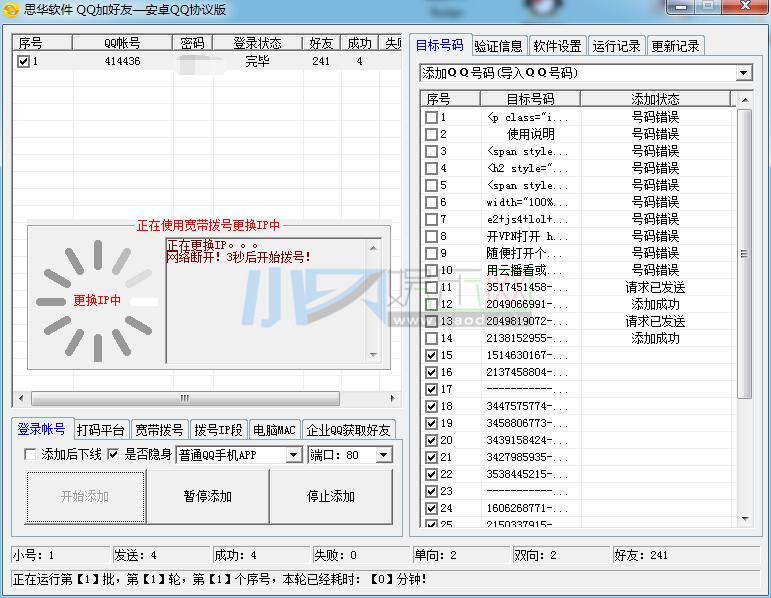Expand the 添加QQ号码 import dropdown

tap(743, 73)
